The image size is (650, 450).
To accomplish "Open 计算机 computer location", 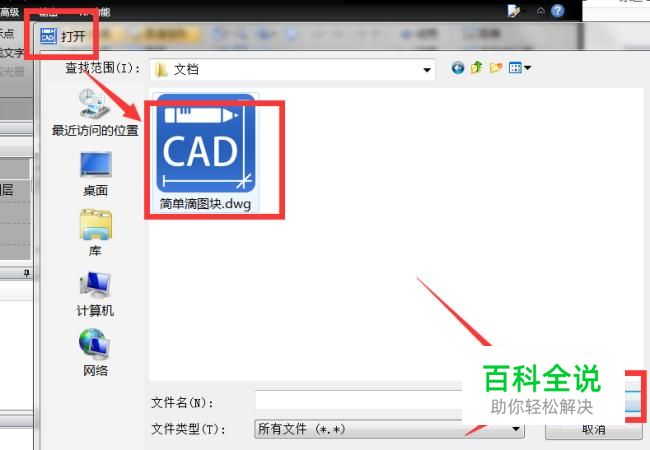I will (x=95, y=294).
